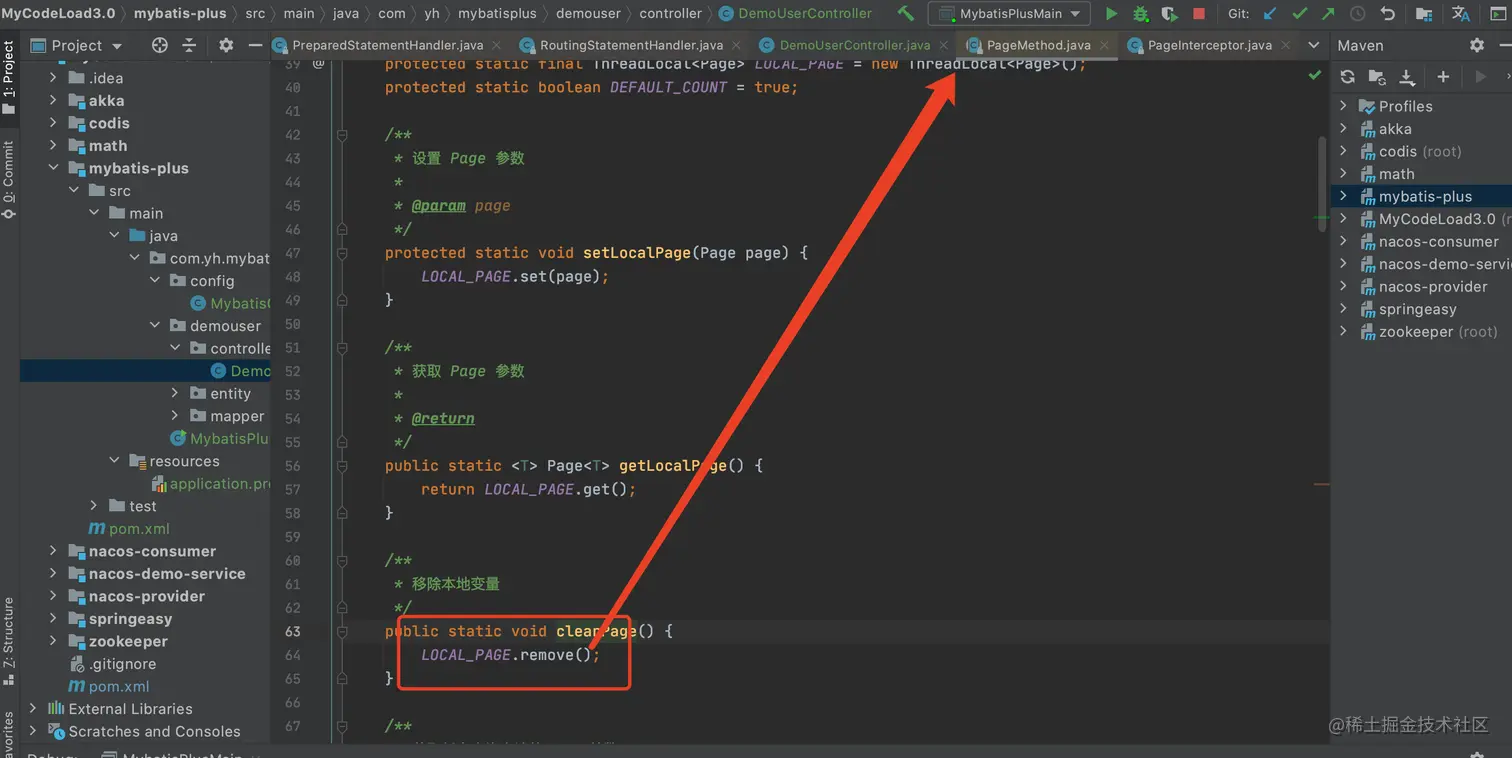Click the green inspection checkmark in editor

[x=1315, y=75]
